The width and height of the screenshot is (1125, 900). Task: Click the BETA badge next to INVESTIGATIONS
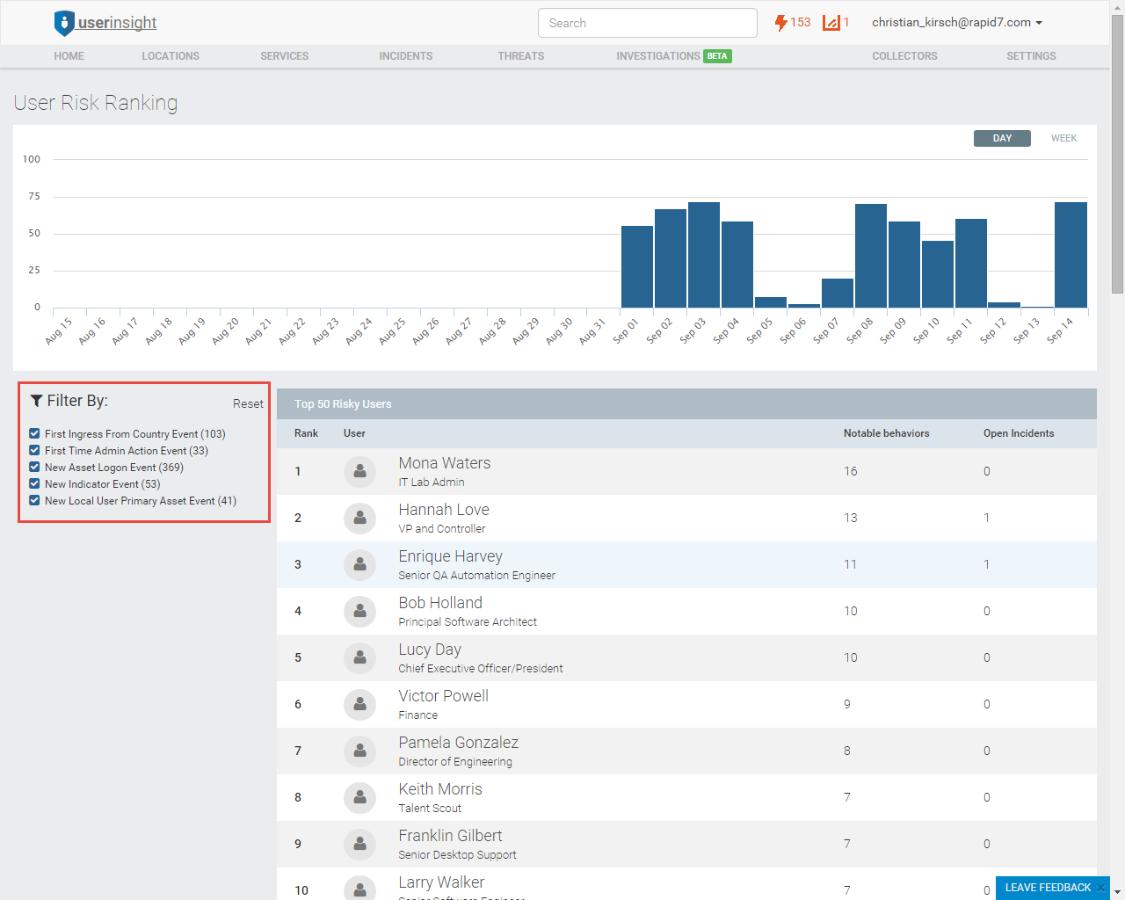717,57
